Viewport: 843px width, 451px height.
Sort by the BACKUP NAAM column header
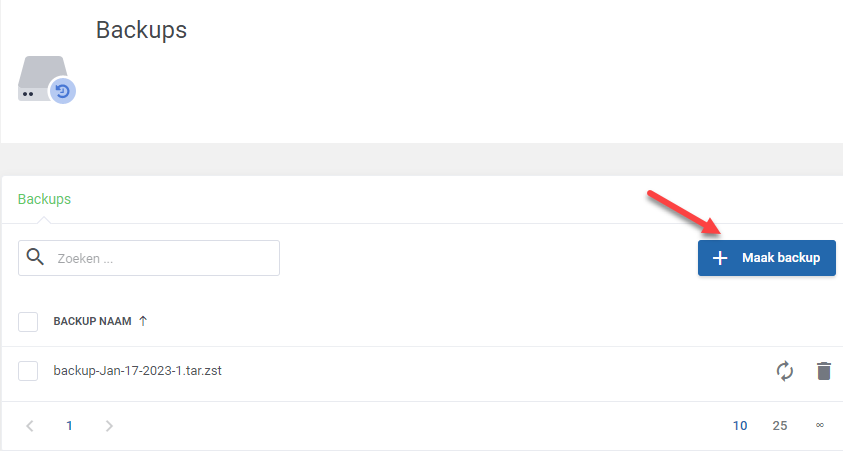pyautogui.click(x=92, y=321)
